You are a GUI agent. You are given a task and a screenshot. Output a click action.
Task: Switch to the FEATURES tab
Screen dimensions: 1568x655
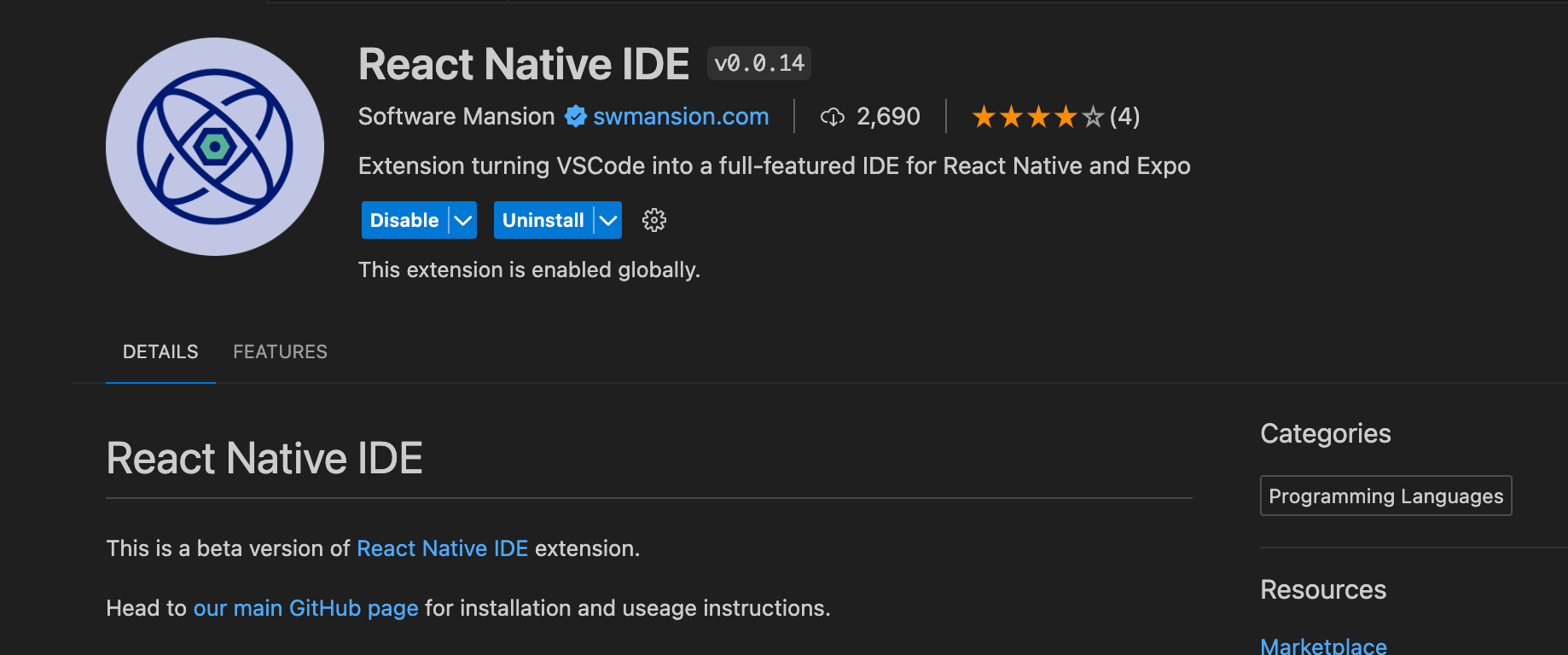(280, 351)
